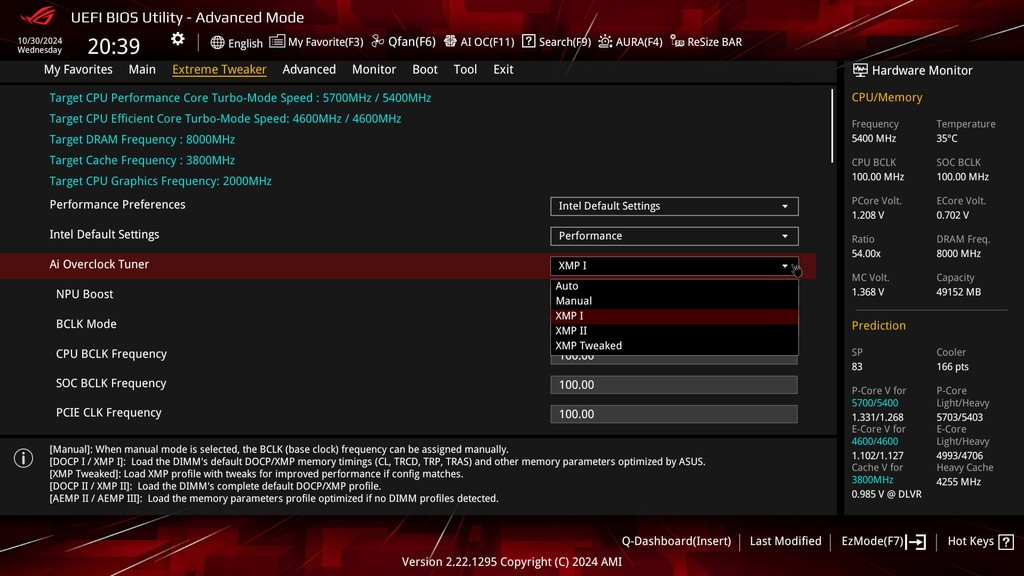Open My Favorite(F3) list icon
The height and width of the screenshot is (576, 1024).
pos(277,42)
